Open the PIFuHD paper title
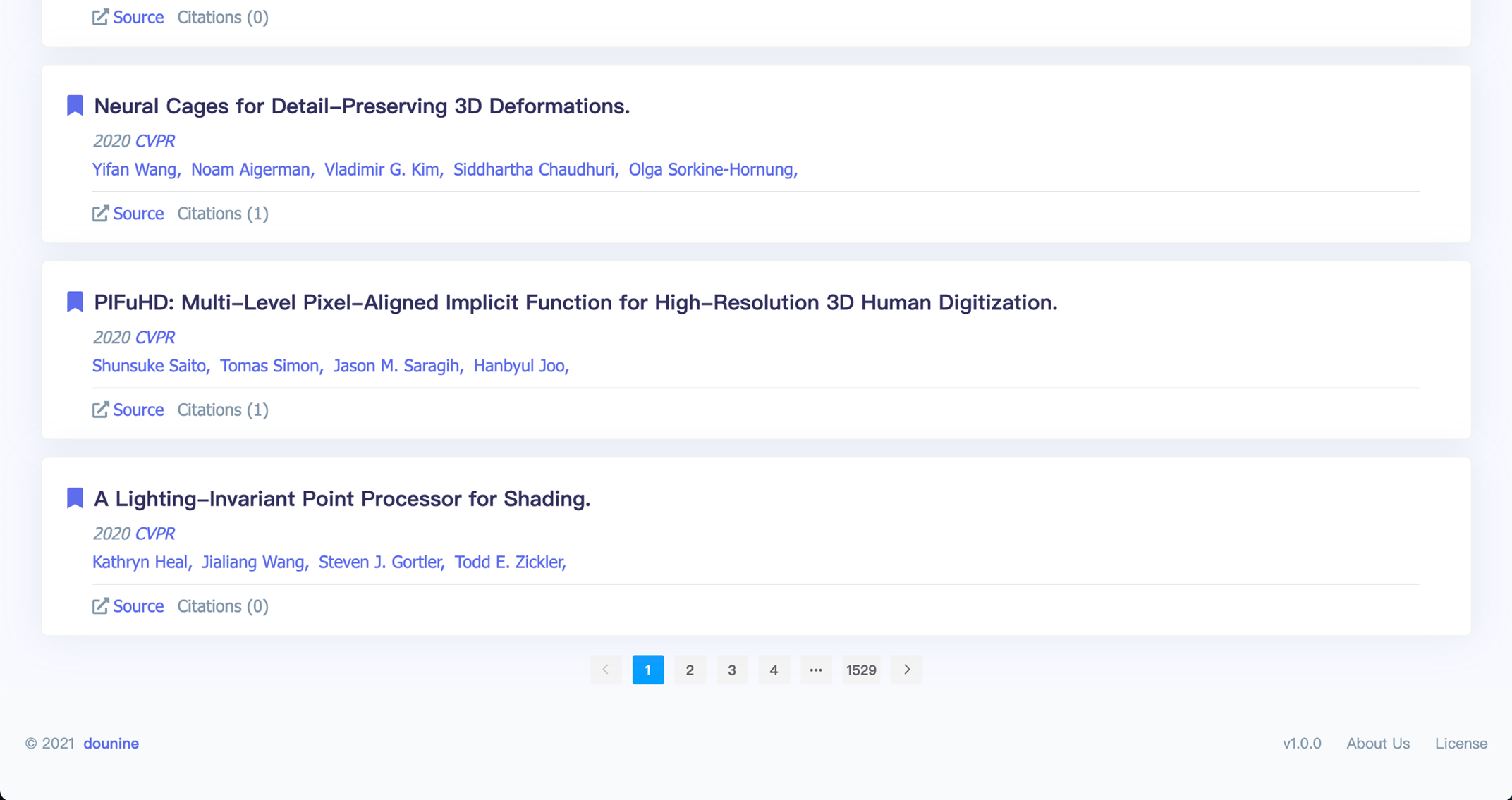1512x800 pixels. [x=575, y=302]
